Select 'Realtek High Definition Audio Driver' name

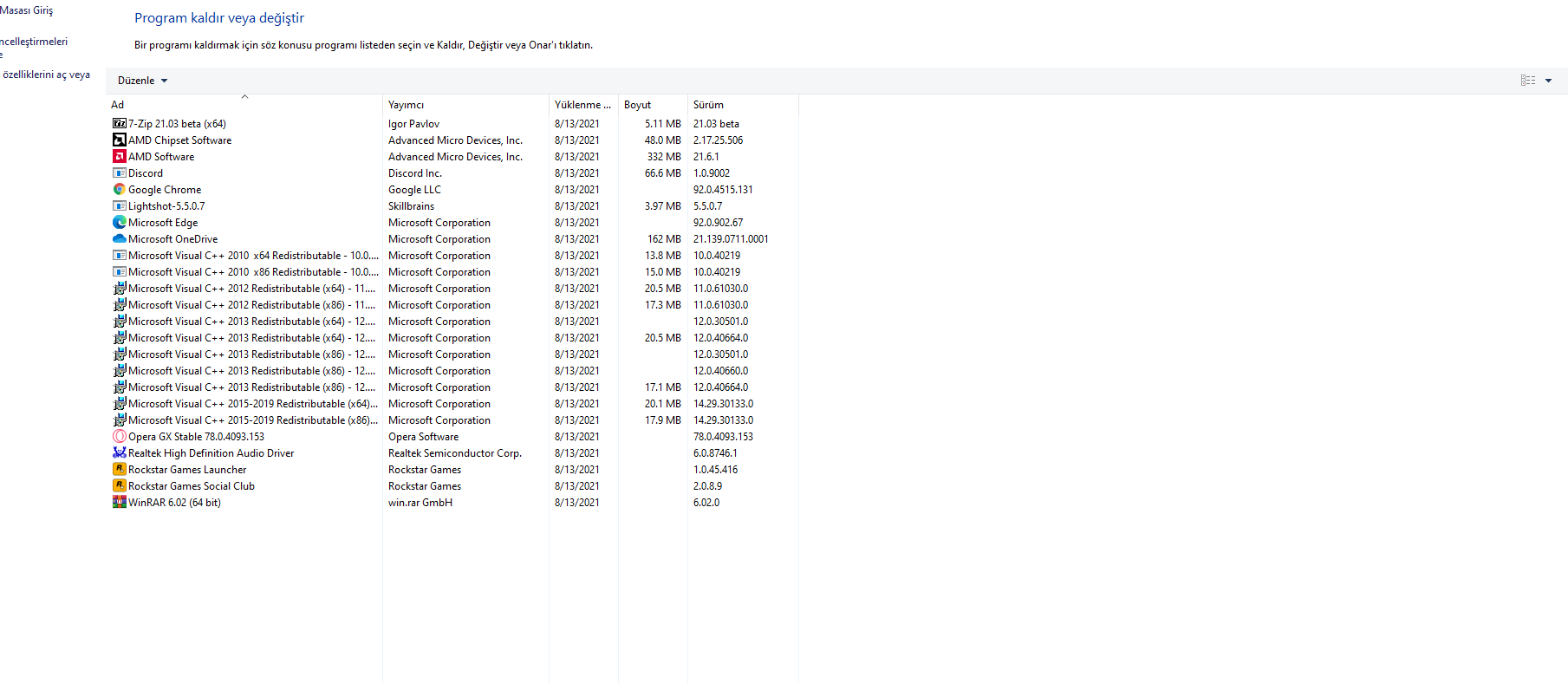[x=211, y=453]
